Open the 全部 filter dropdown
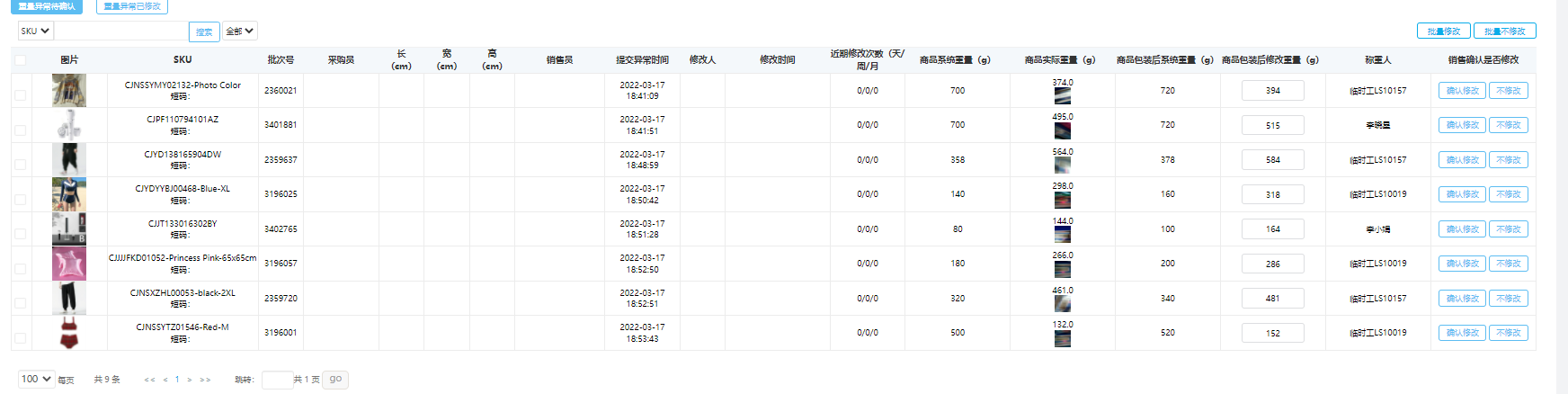The height and width of the screenshot is (394, 1568). coord(239,31)
